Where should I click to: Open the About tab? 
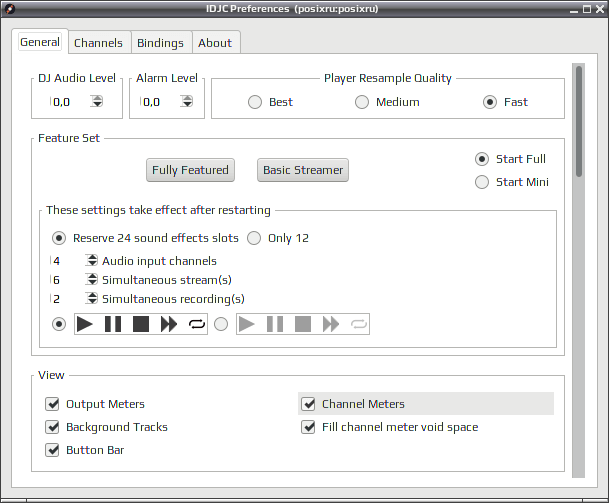click(215, 43)
